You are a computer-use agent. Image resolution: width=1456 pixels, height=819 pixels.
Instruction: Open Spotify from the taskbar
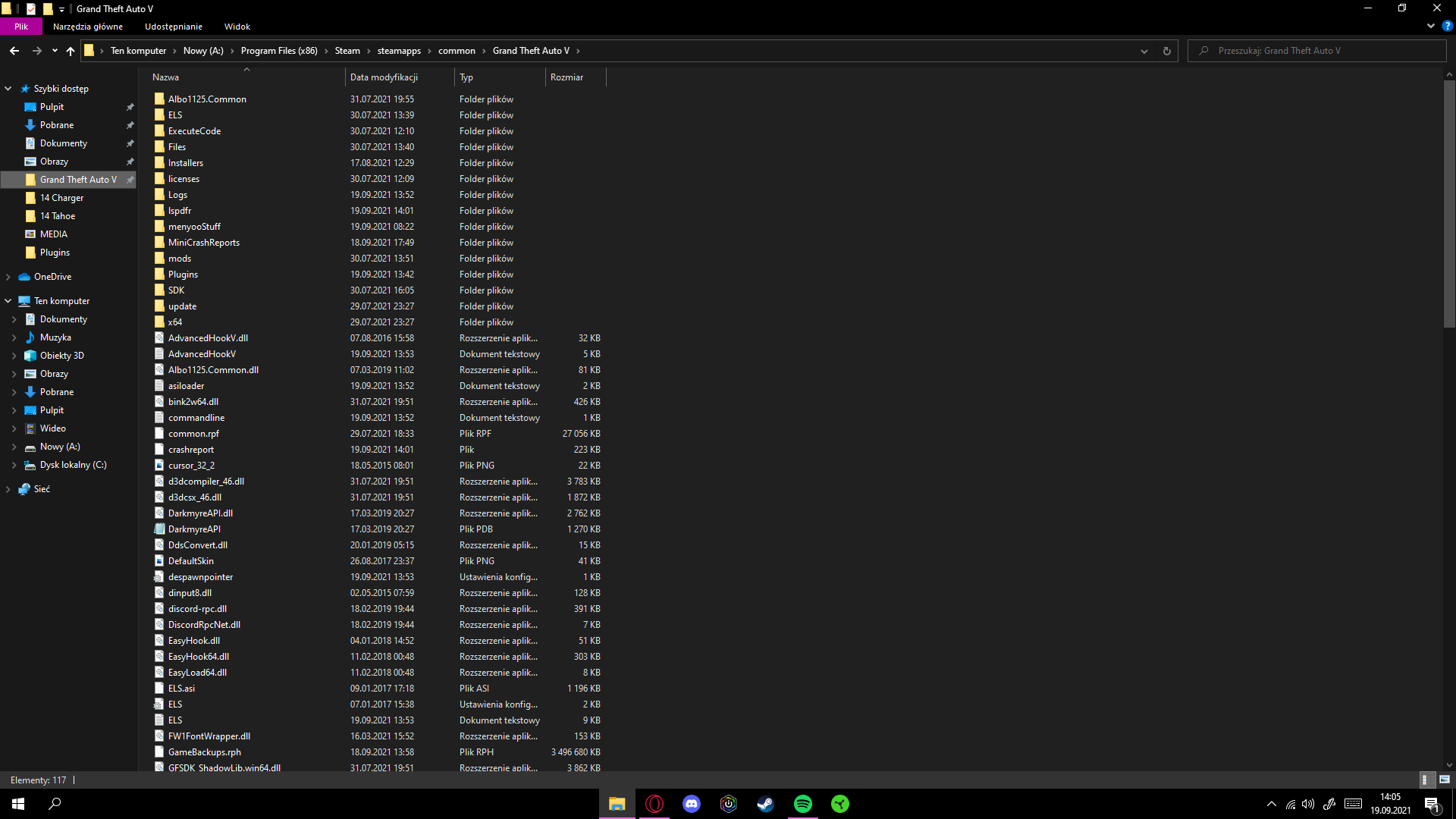[x=802, y=804]
